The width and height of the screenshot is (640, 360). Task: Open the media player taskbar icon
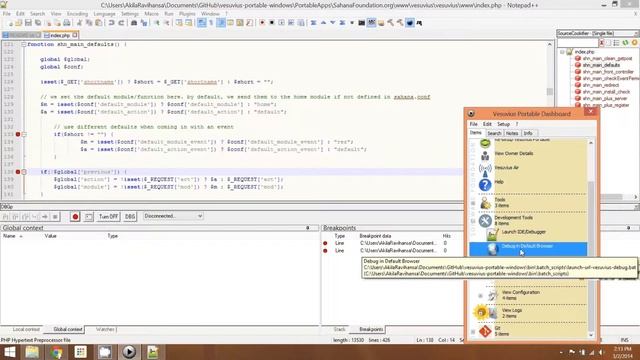tap(129, 352)
